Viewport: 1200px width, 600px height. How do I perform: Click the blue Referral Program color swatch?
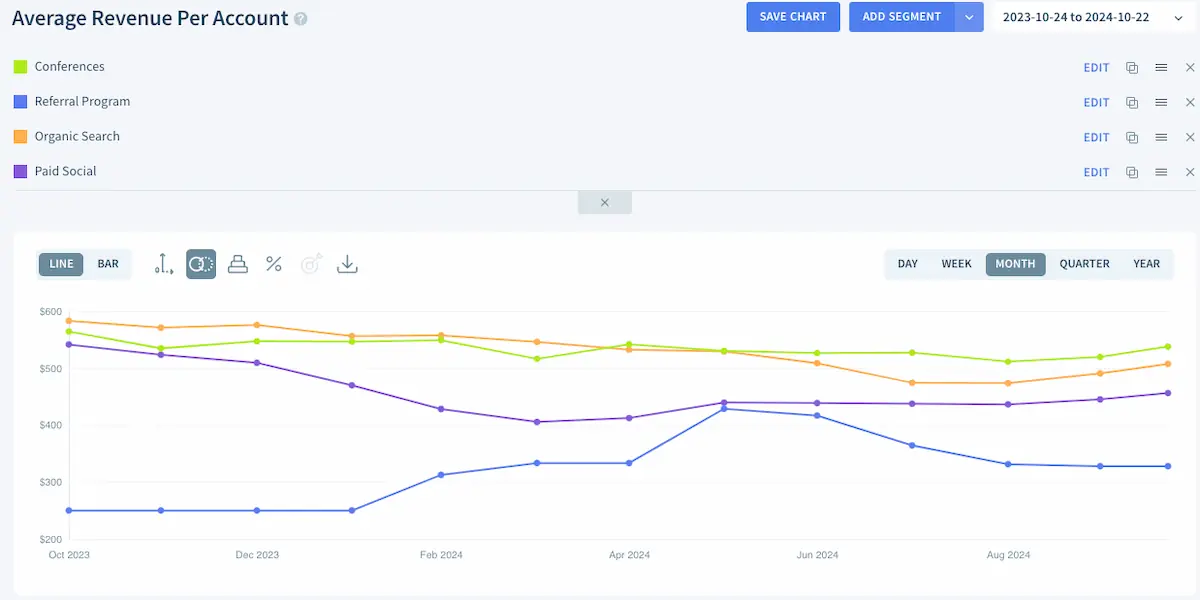(20, 102)
